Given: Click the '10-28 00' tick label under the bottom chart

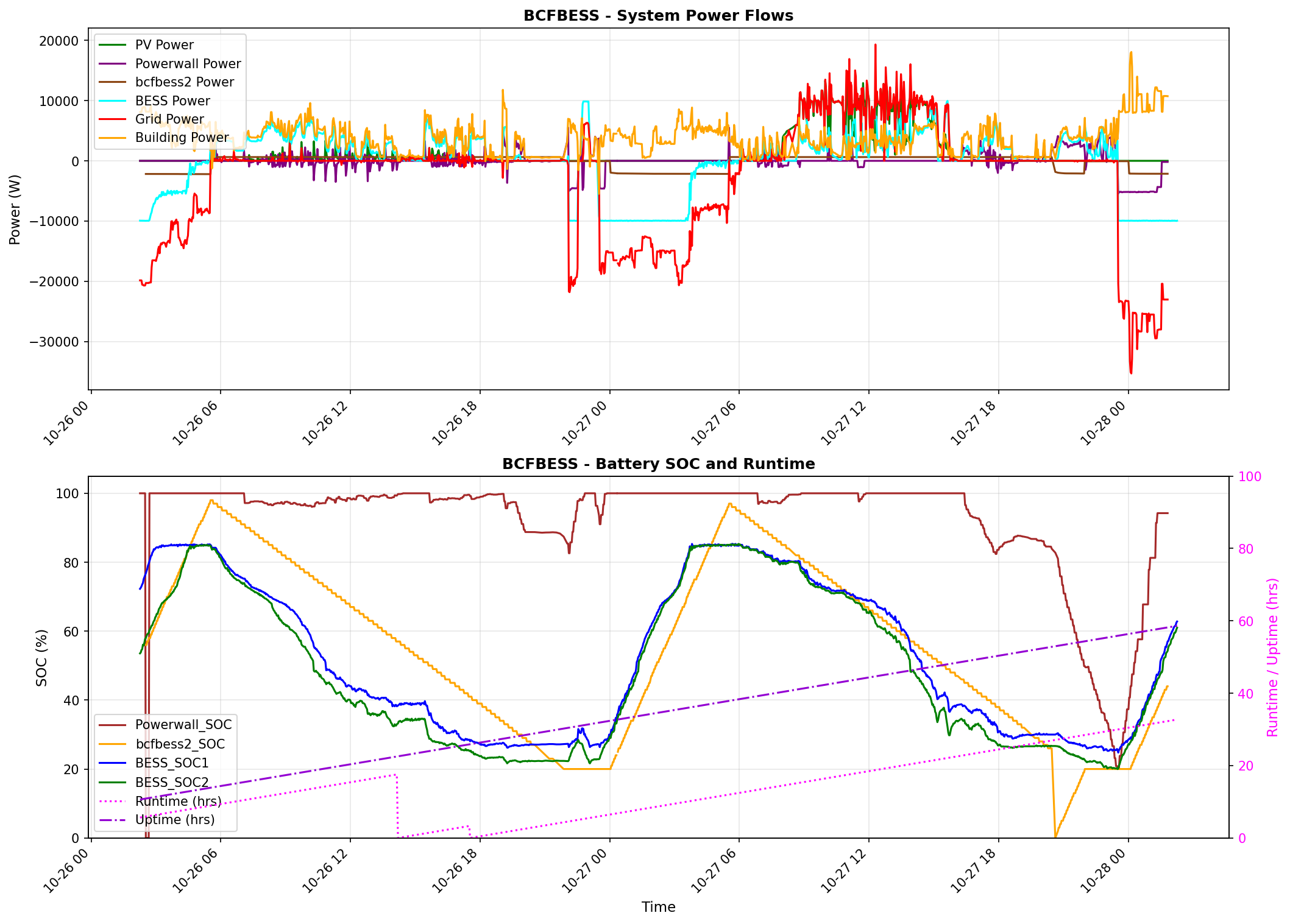Looking at the screenshot, I should tap(1104, 870).
